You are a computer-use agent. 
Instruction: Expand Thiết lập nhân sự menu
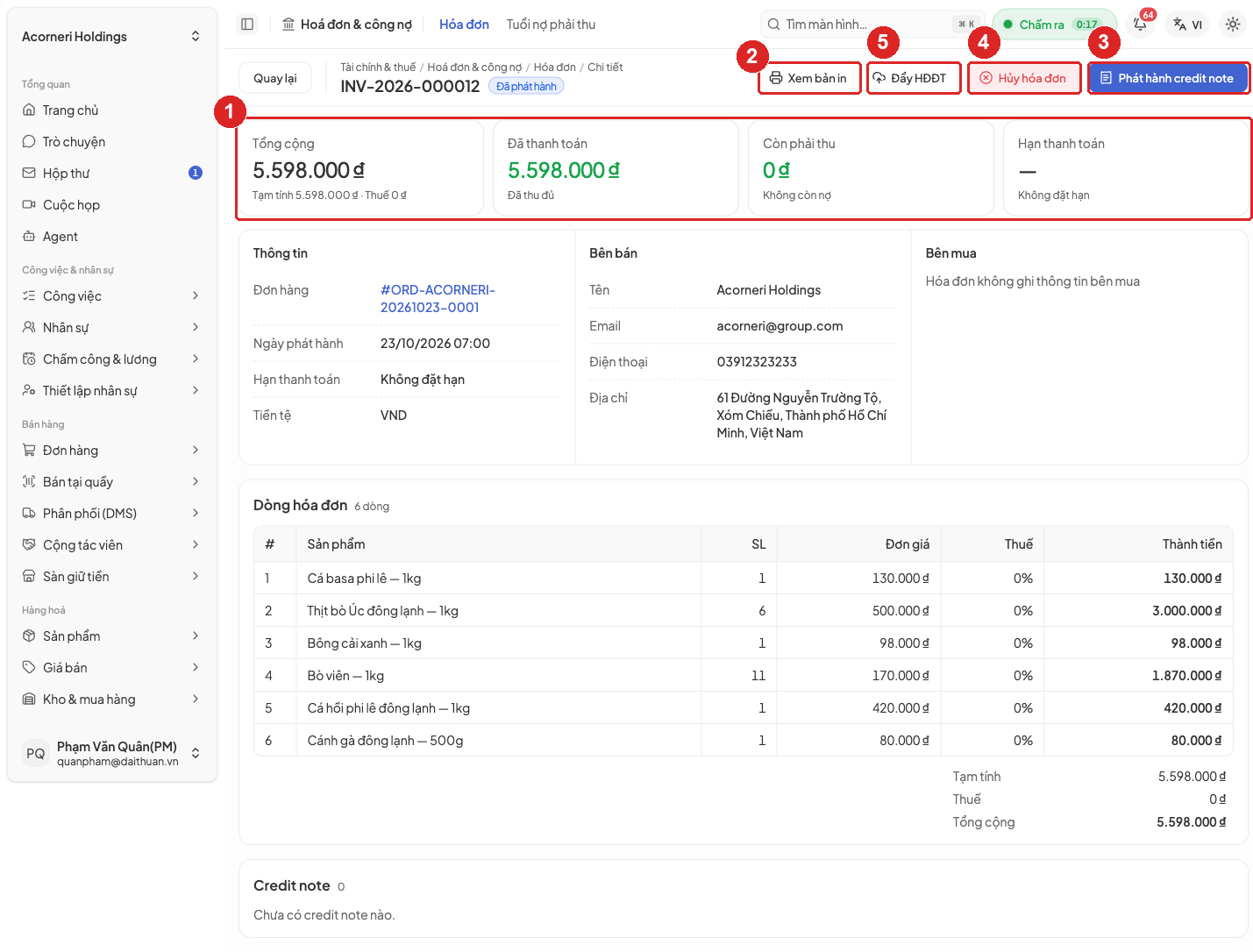112,391
